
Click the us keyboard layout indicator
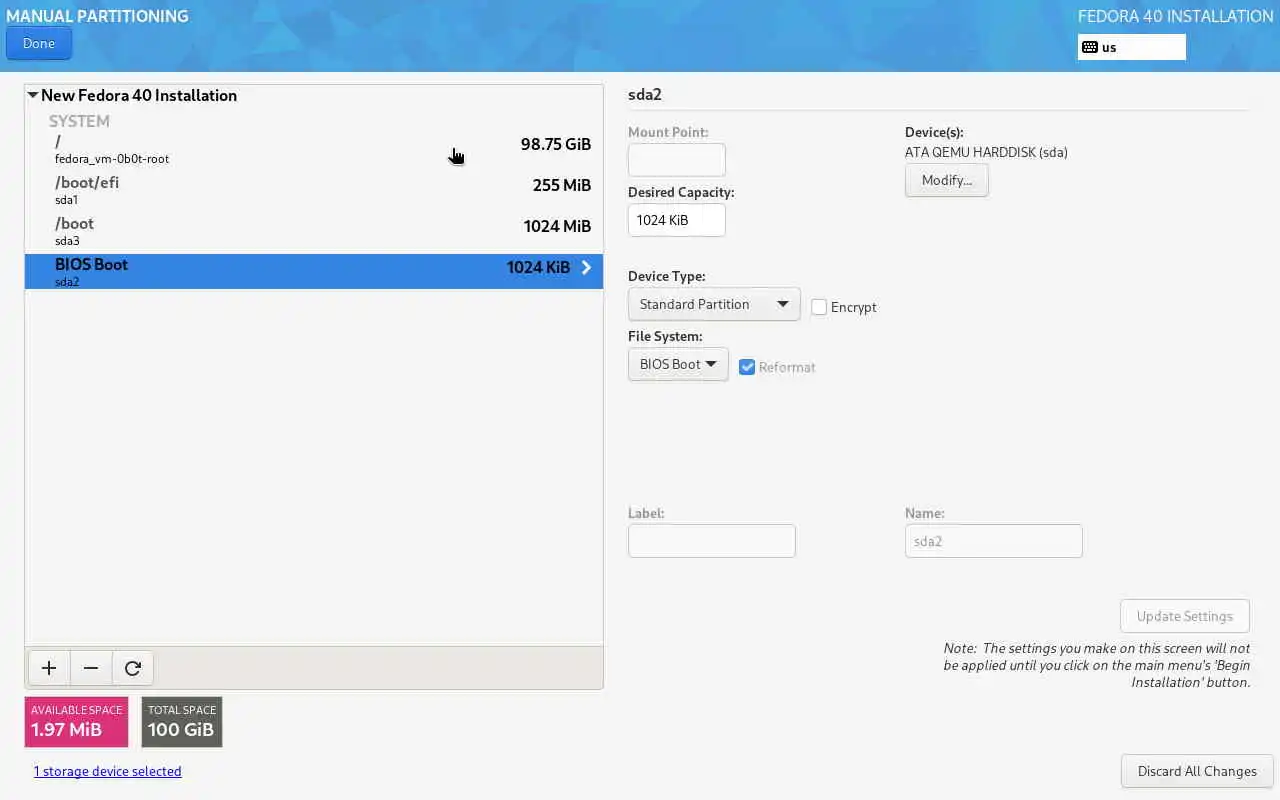click(x=1132, y=47)
